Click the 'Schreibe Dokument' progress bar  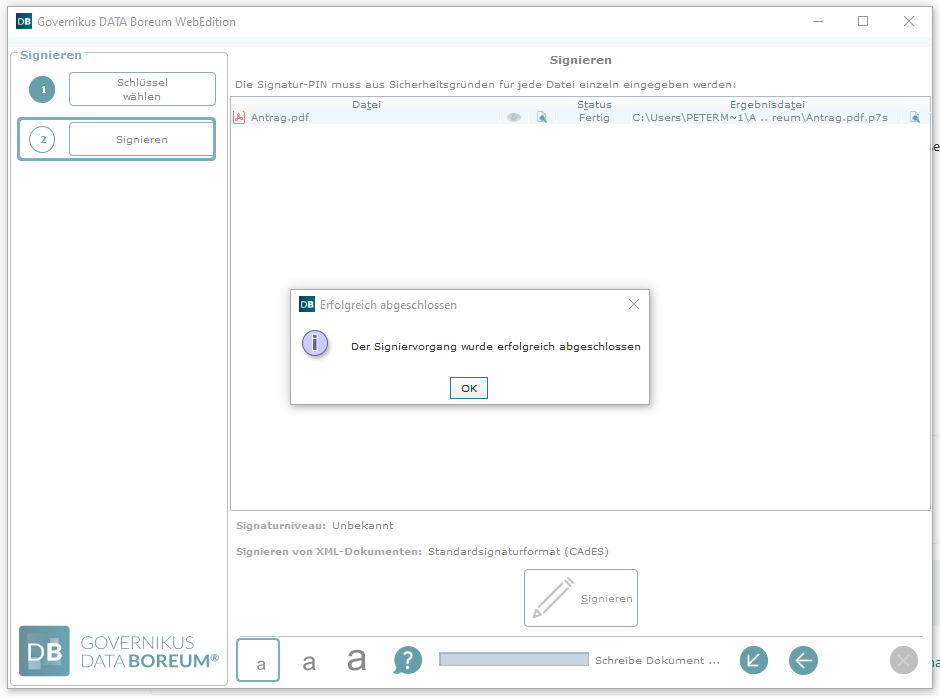513,660
